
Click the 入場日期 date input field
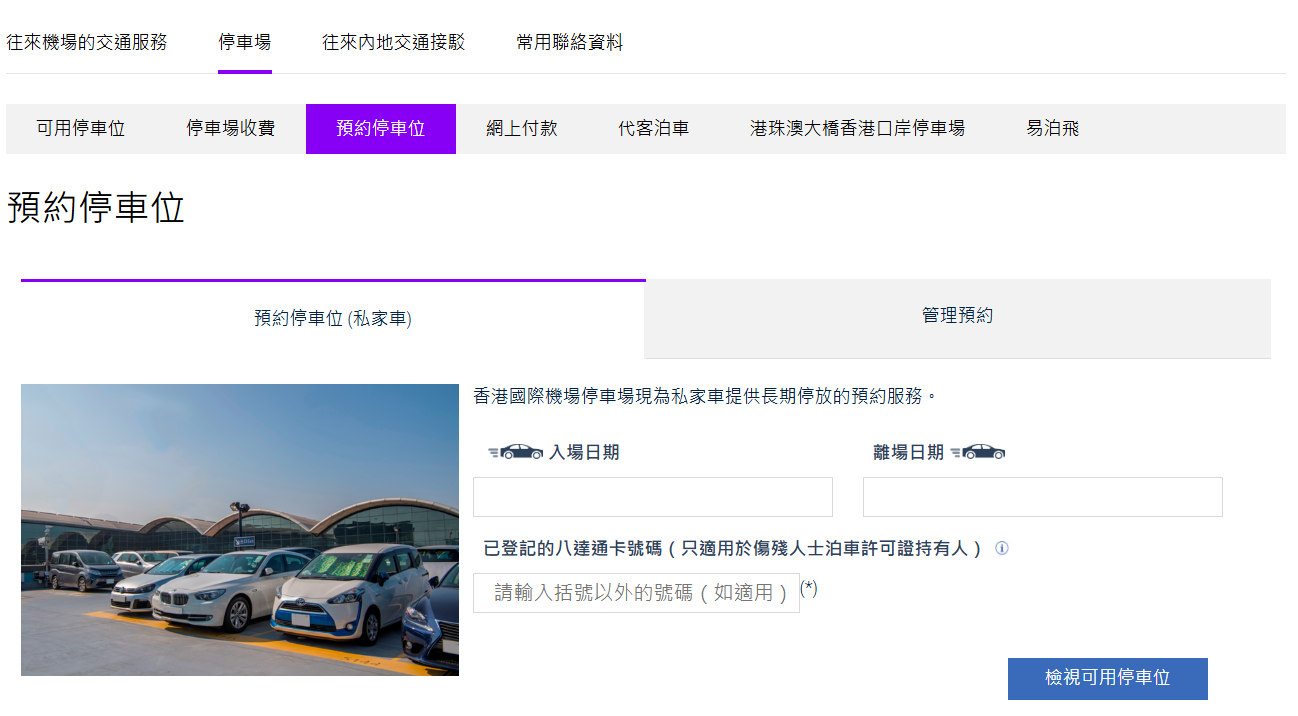click(x=652, y=496)
